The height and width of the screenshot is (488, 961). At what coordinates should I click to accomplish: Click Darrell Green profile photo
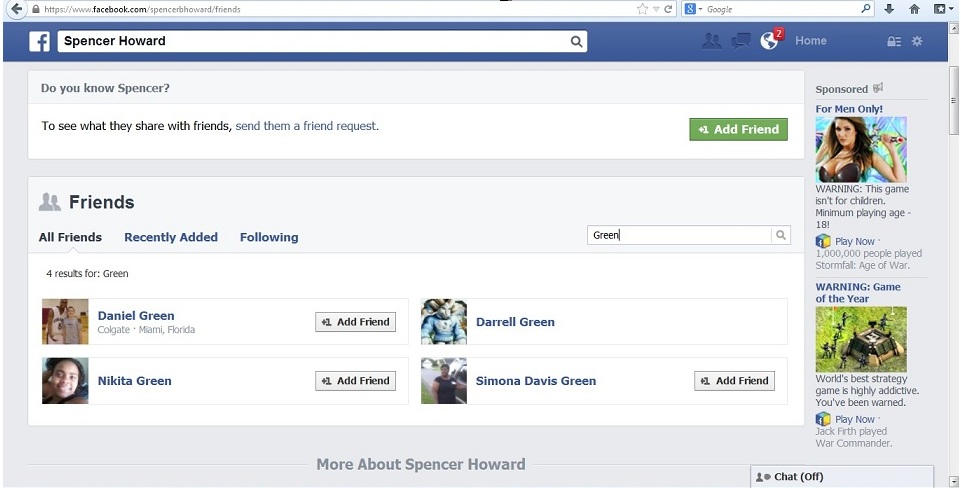point(444,321)
